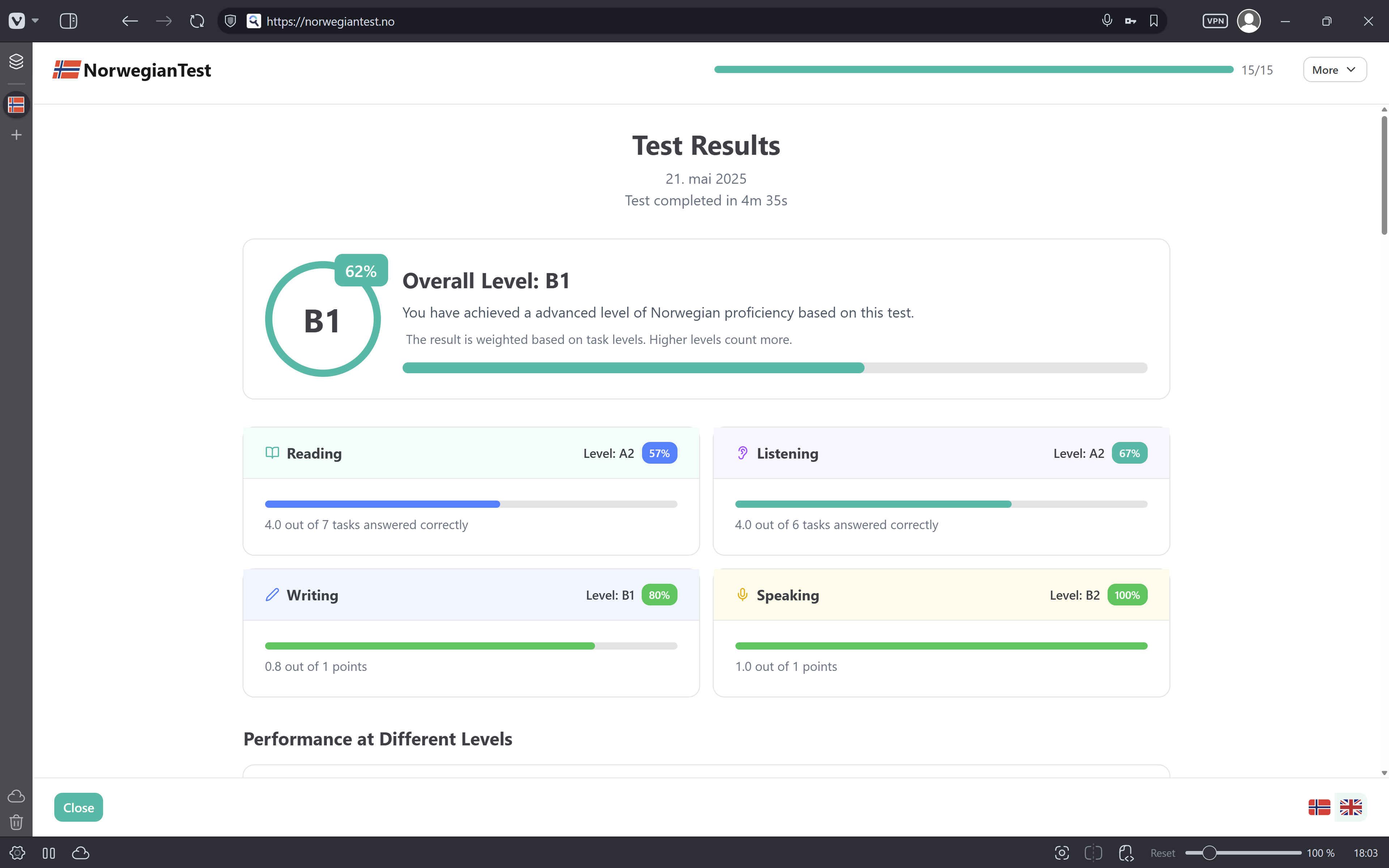Click the address bar URL field
The height and width of the screenshot is (868, 1389).
point(631,21)
